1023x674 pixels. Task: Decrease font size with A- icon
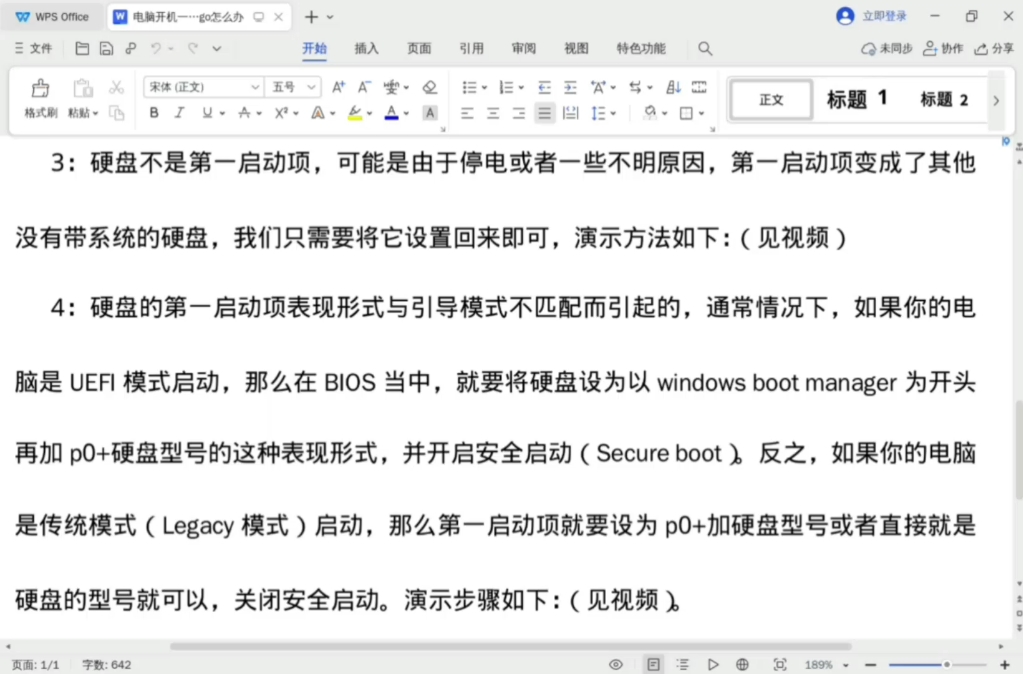[364, 87]
